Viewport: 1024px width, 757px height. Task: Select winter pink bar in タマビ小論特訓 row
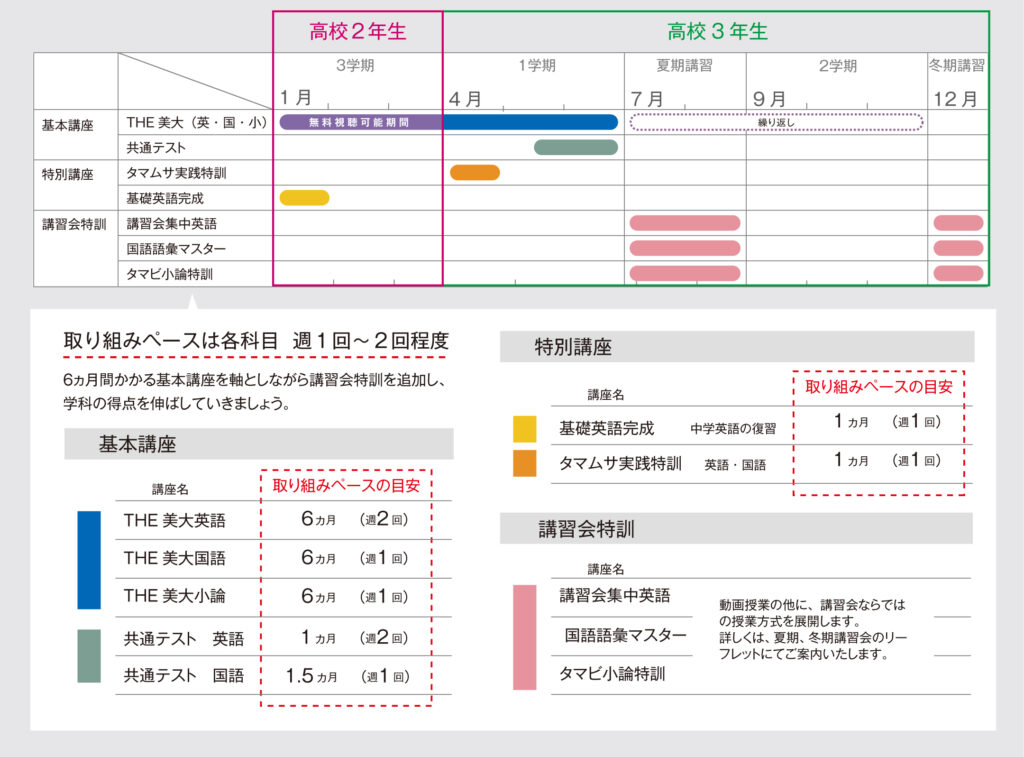click(x=958, y=273)
